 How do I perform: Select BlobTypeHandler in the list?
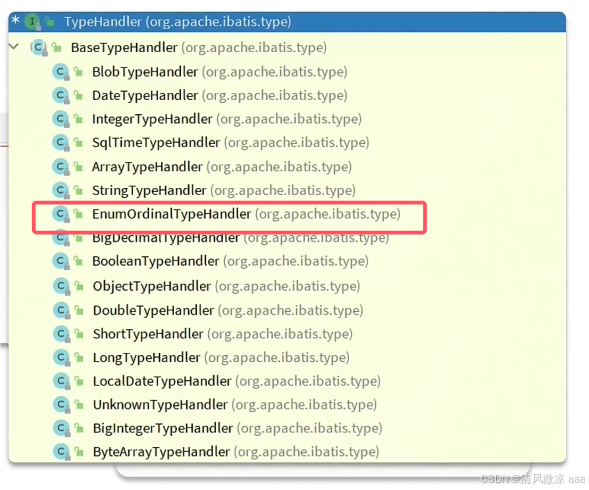tap(220, 72)
